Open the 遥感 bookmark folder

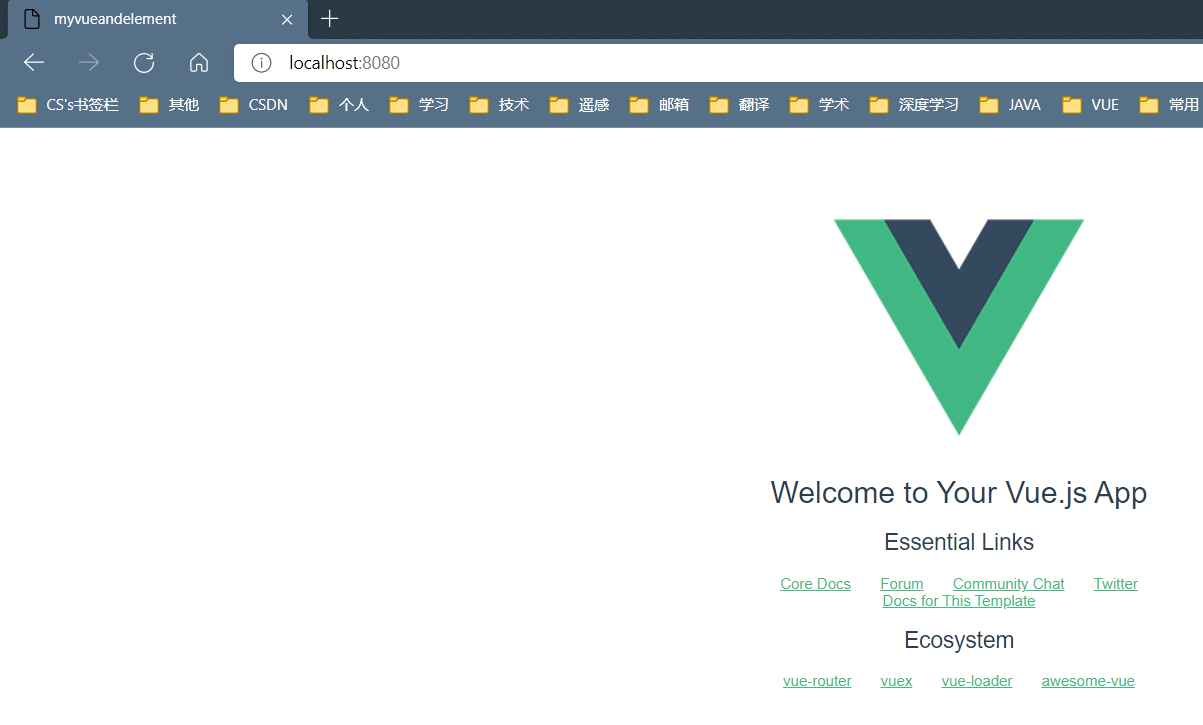[x=579, y=105]
